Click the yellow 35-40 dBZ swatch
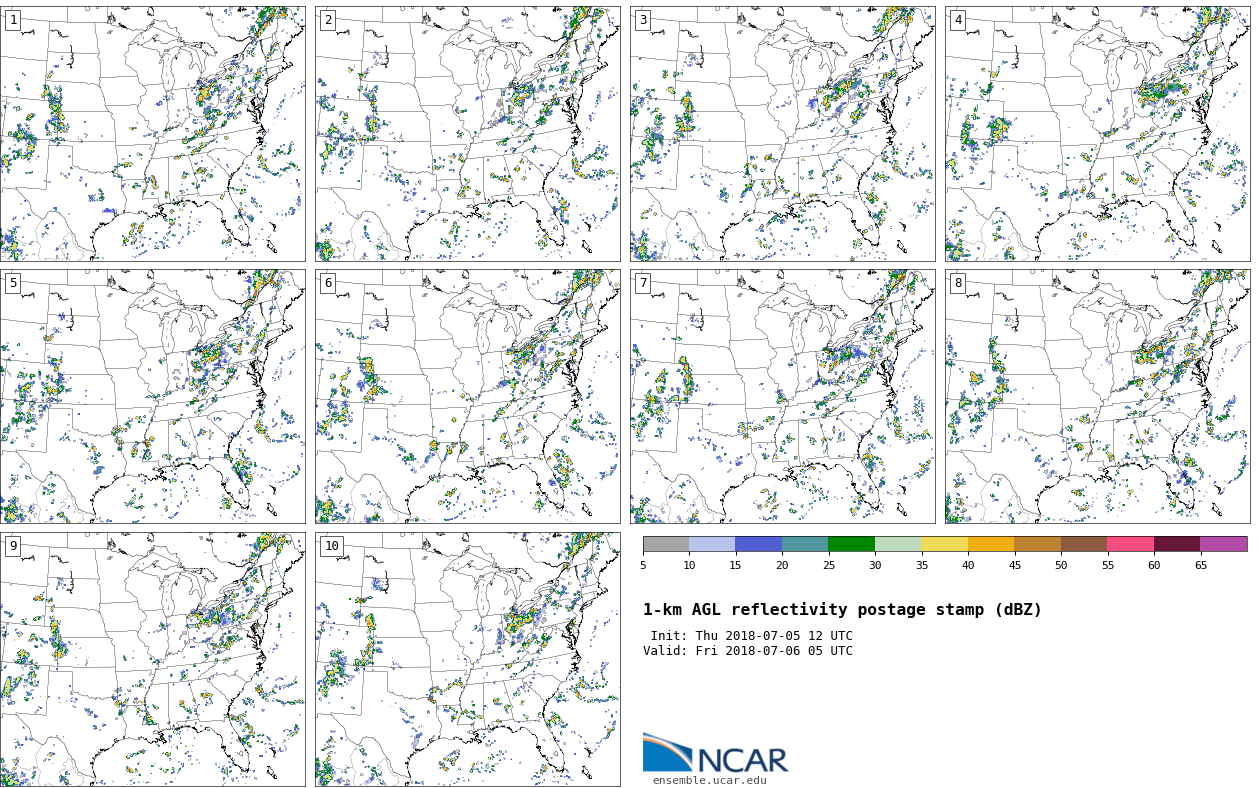The width and height of the screenshot is (1260, 788). 944,544
